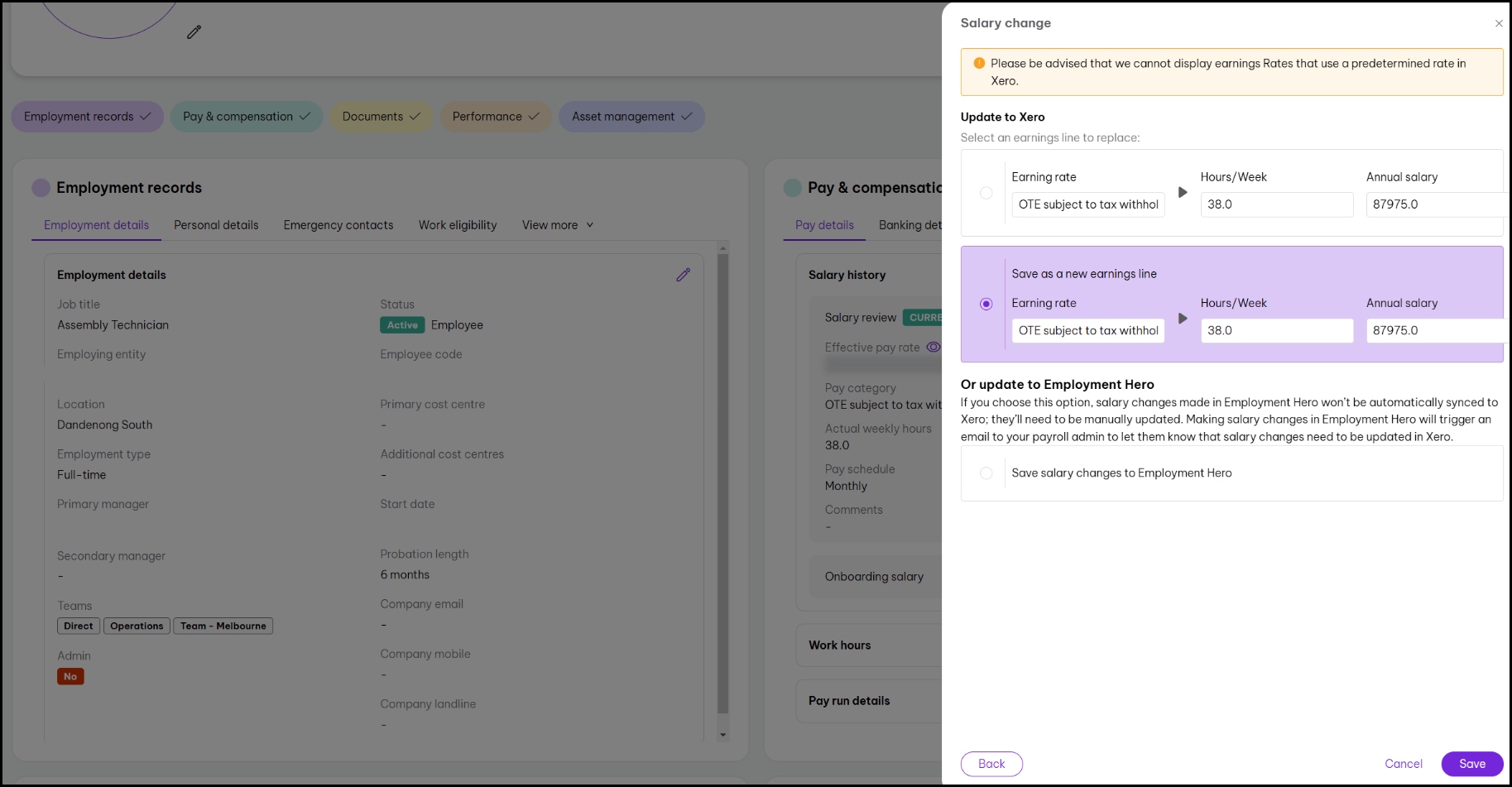The image size is (1512, 787).
Task: Switch to the Personal details tab
Action: click(x=216, y=225)
